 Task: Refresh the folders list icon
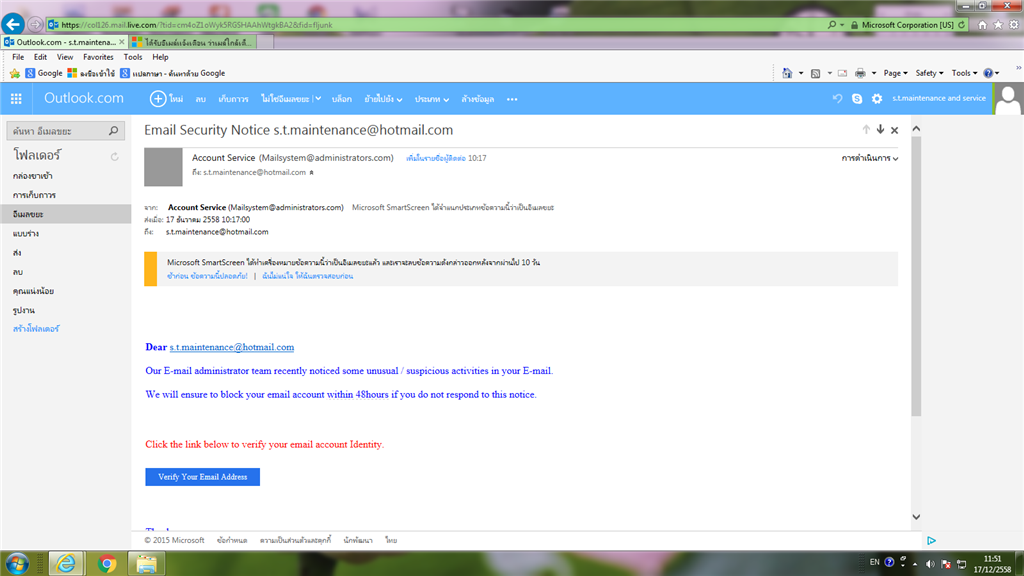[x=114, y=156]
